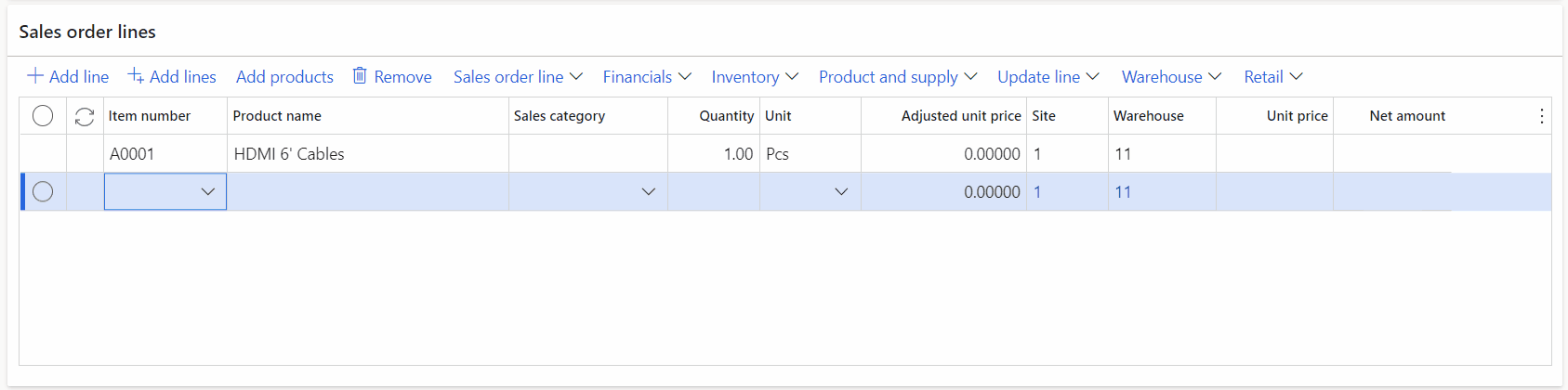This screenshot has width=1568, height=390.
Task: Click the Add line plus icon
Action: tap(35, 76)
